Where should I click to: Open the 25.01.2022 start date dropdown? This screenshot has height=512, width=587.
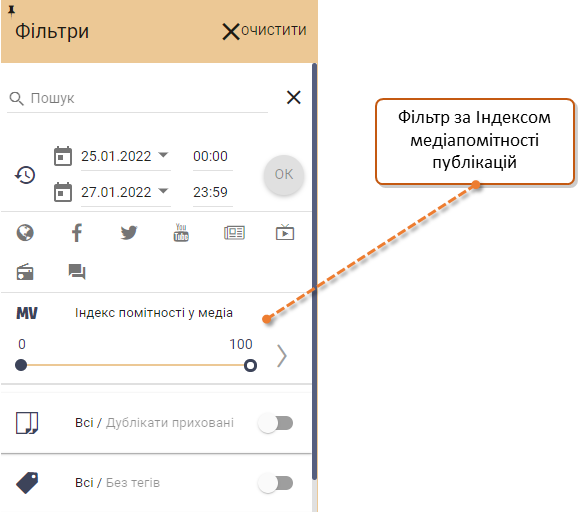click(x=163, y=155)
